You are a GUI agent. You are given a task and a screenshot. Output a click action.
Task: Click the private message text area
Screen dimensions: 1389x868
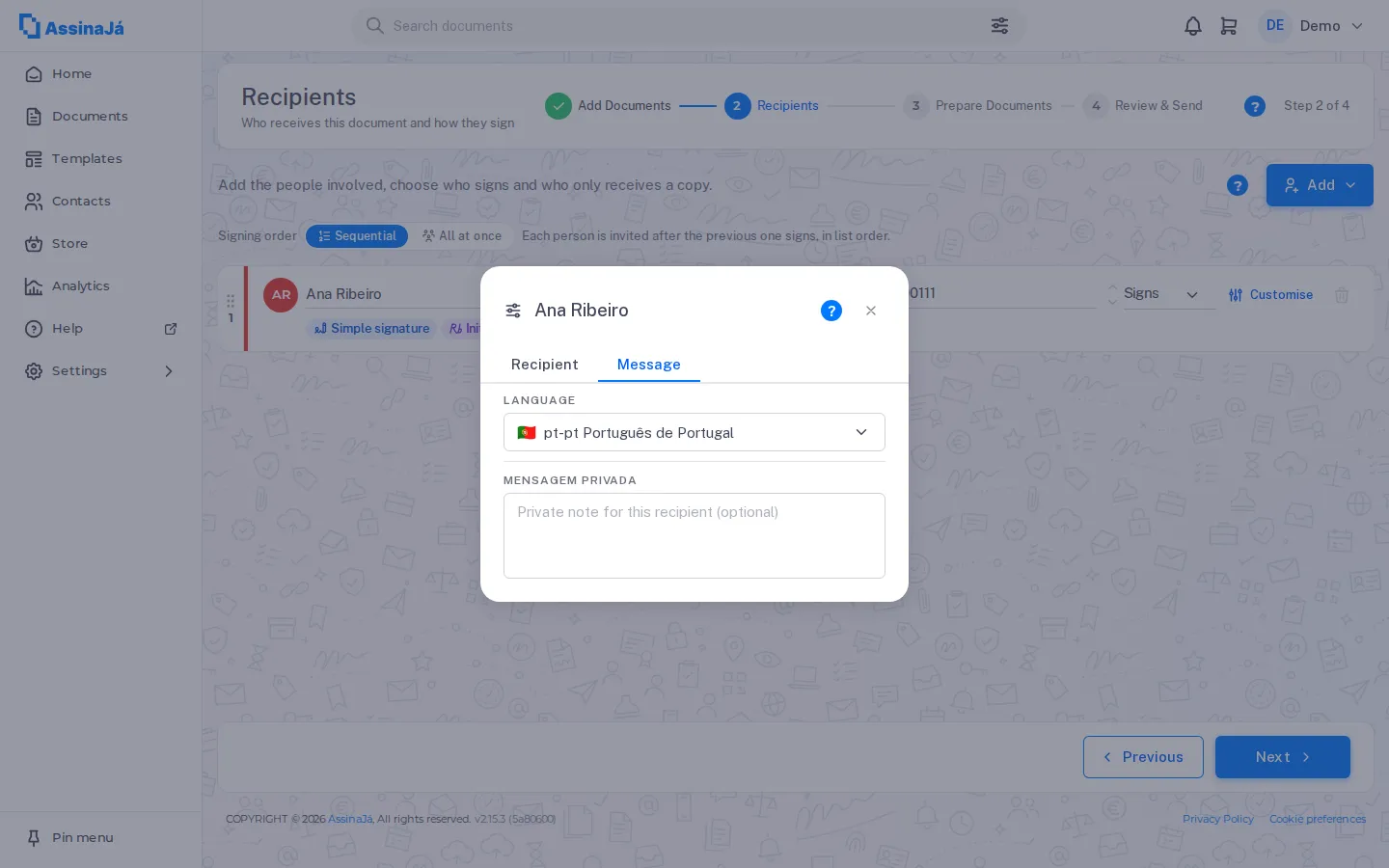point(694,536)
